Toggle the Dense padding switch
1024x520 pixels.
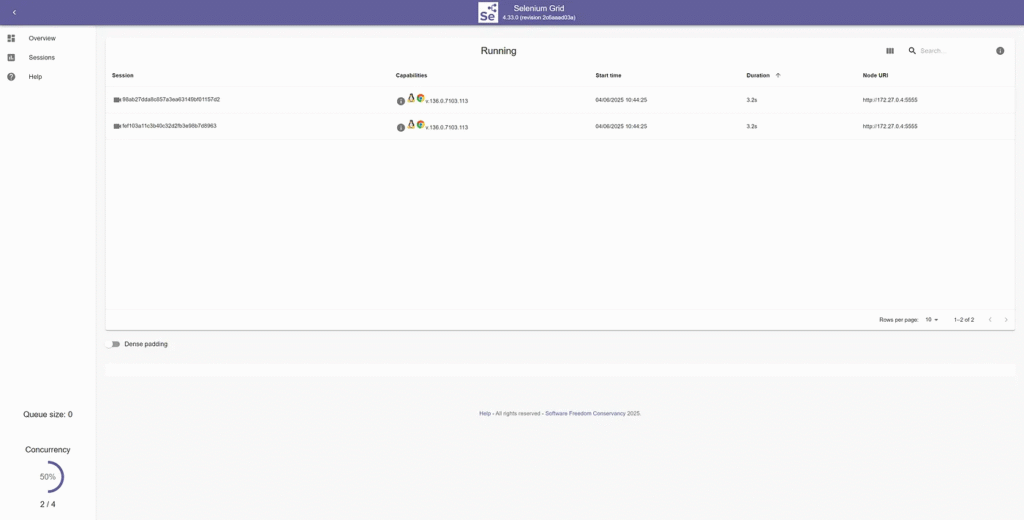[x=113, y=344]
